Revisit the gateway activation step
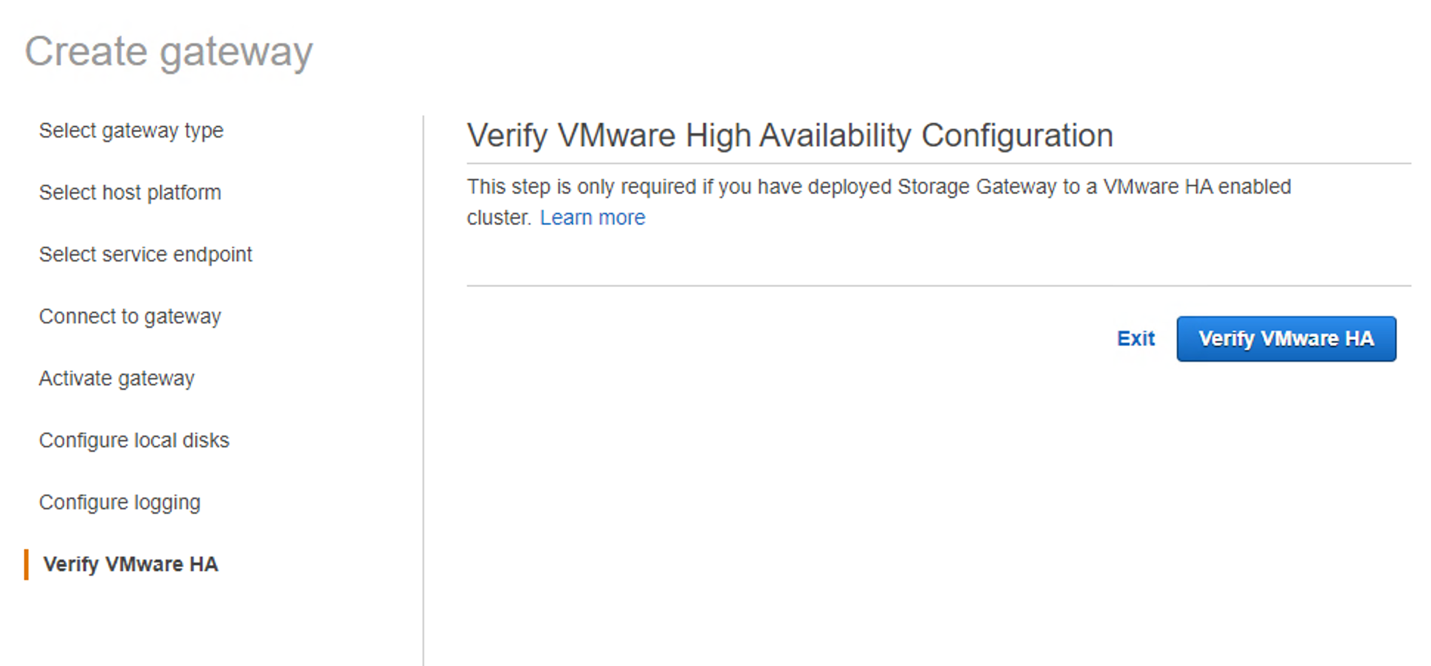Screen dimensions: 1431x666 [x=116, y=378]
